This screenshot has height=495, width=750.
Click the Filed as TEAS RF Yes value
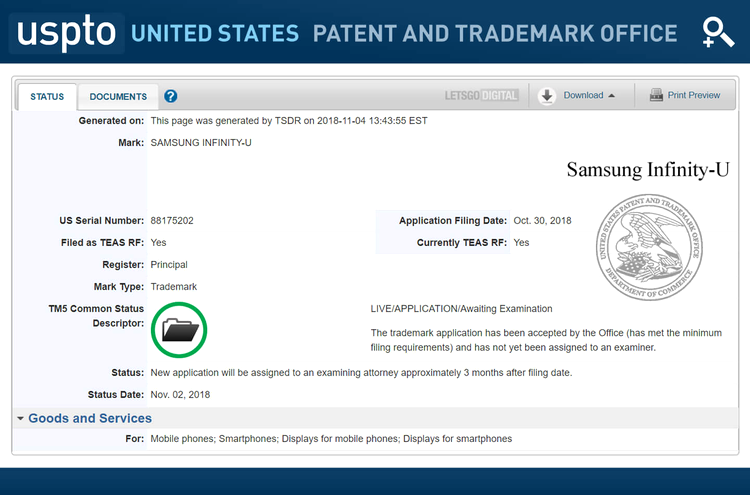[x=158, y=242]
